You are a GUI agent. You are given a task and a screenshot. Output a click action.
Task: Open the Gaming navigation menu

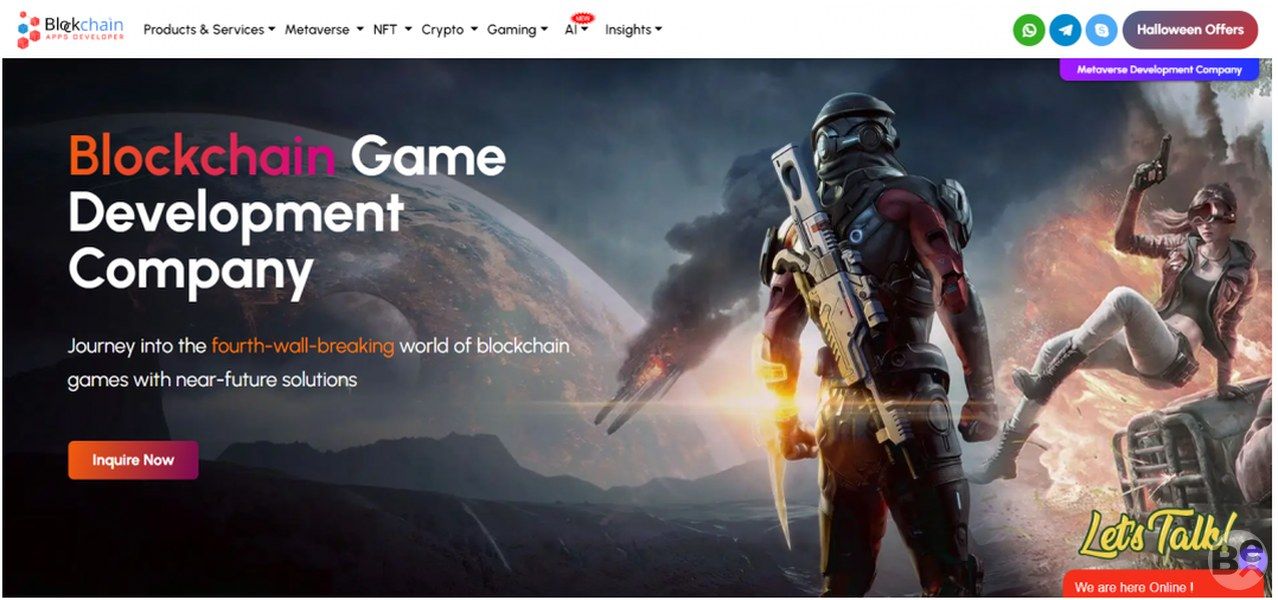[x=517, y=30]
